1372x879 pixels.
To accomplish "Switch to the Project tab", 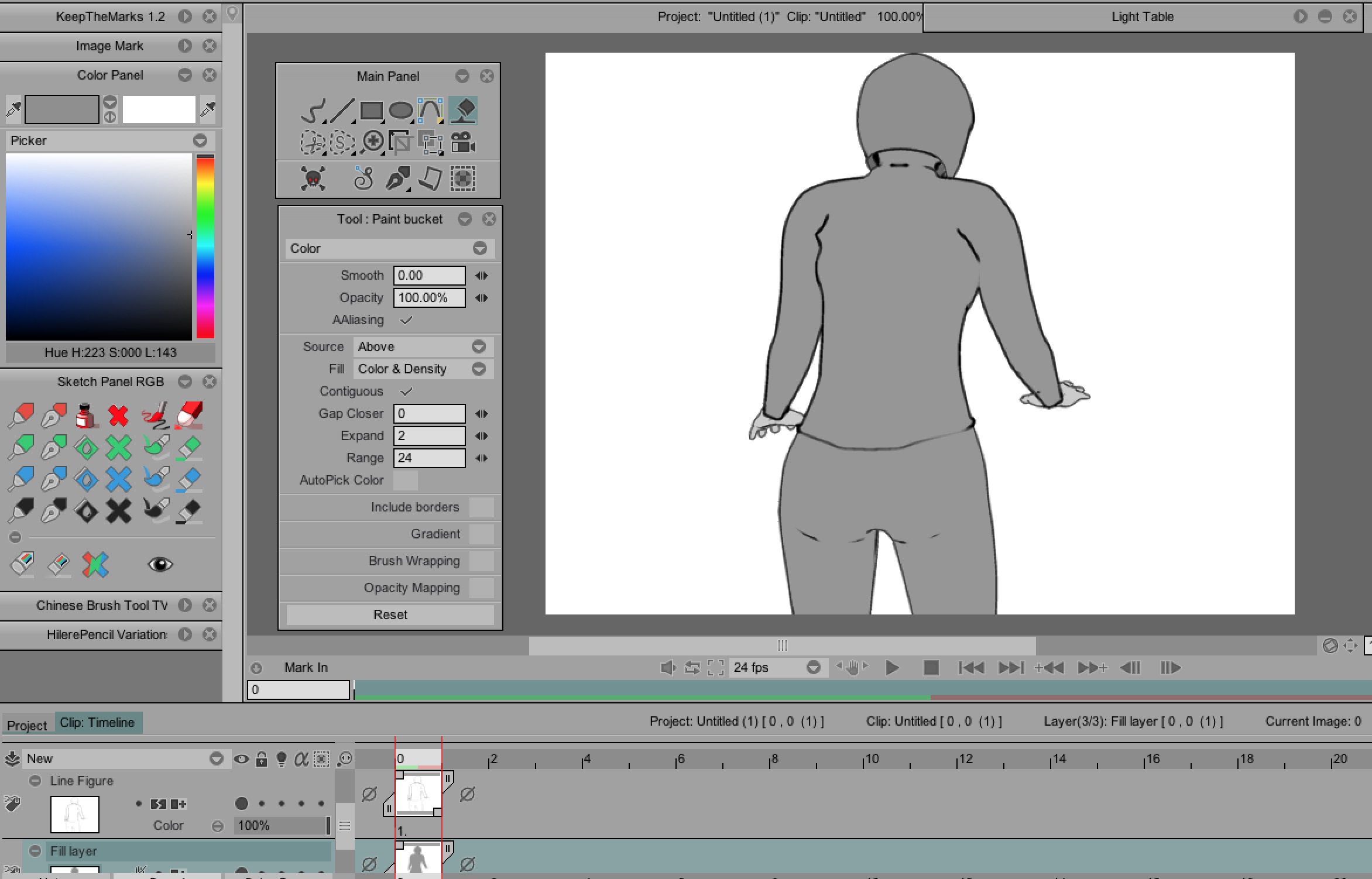I will [x=27, y=725].
